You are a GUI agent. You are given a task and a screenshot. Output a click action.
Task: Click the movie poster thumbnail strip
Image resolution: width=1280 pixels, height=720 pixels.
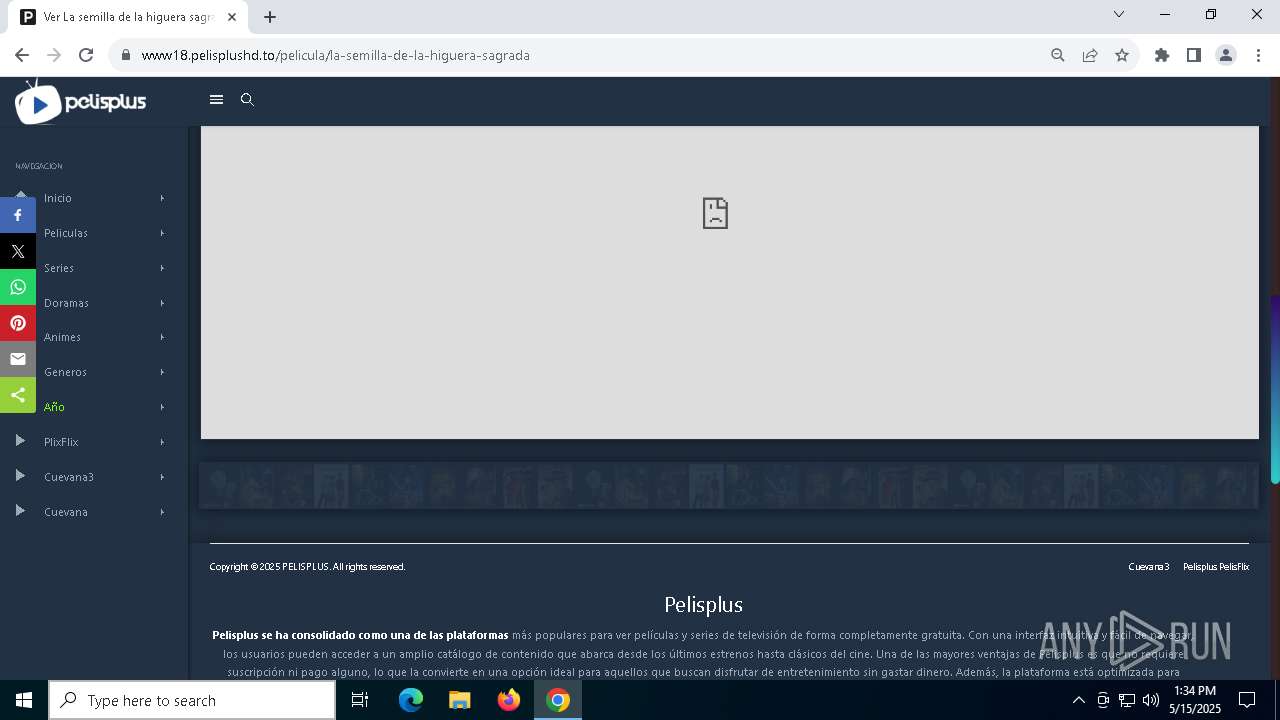tap(729, 486)
